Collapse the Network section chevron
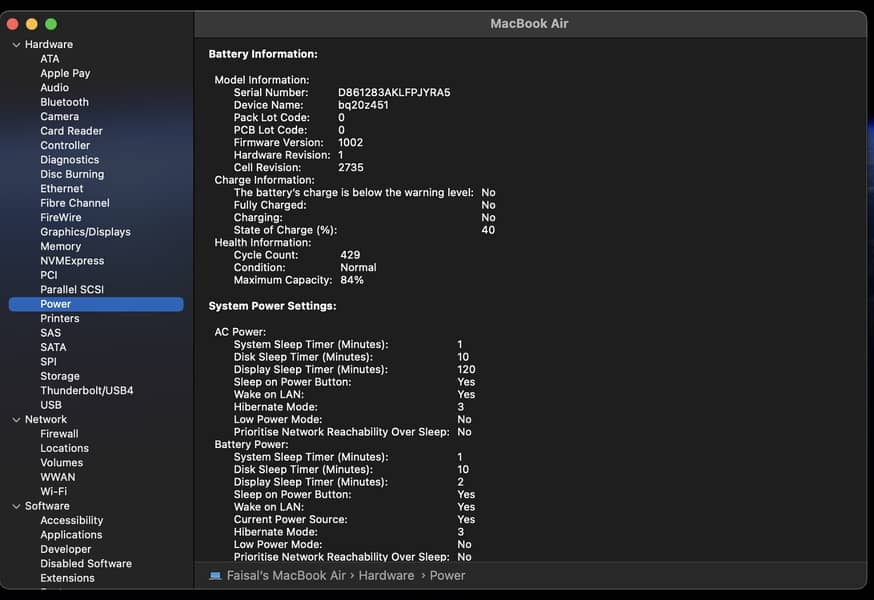This screenshot has width=874, height=600. [x=16, y=420]
